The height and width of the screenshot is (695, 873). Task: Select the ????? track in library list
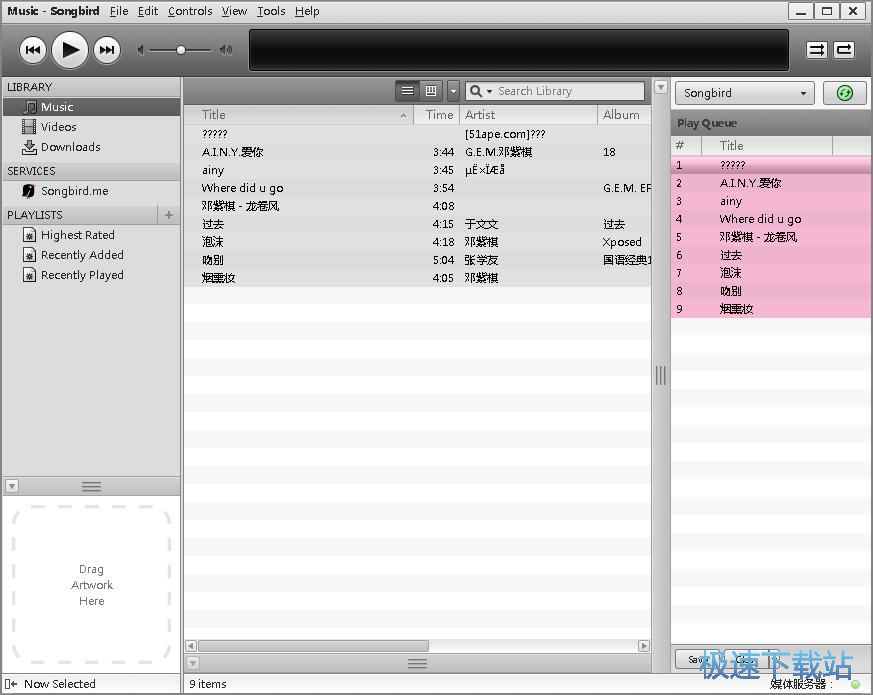click(418, 134)
